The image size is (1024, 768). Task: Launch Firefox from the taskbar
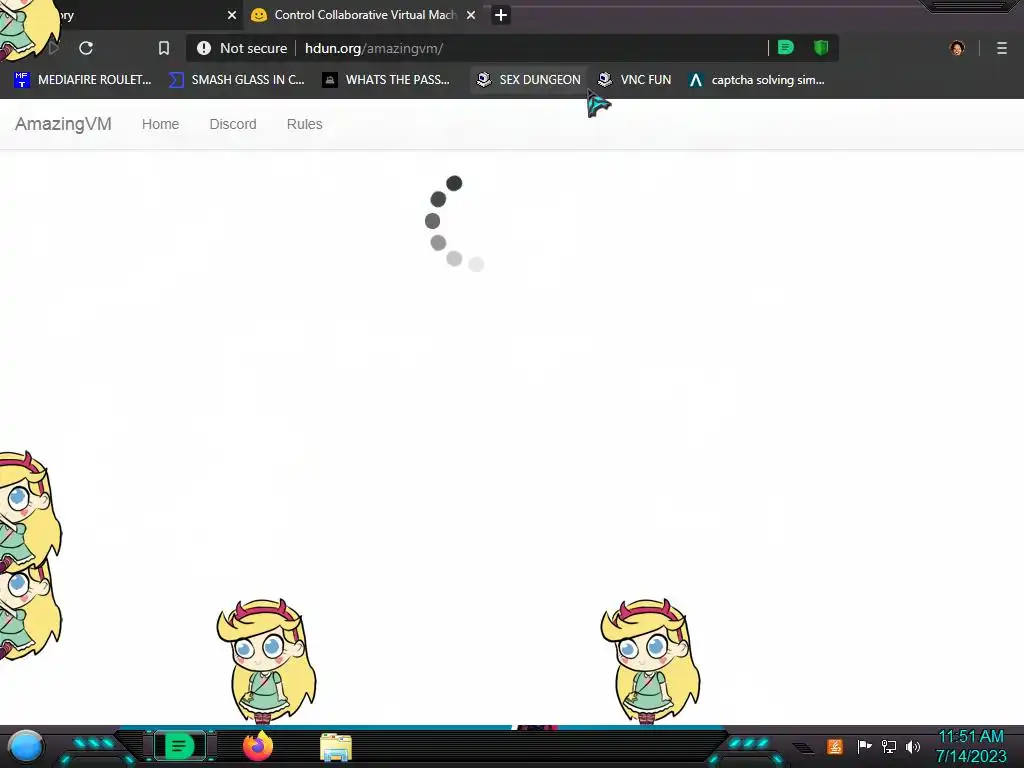[258, 746]
